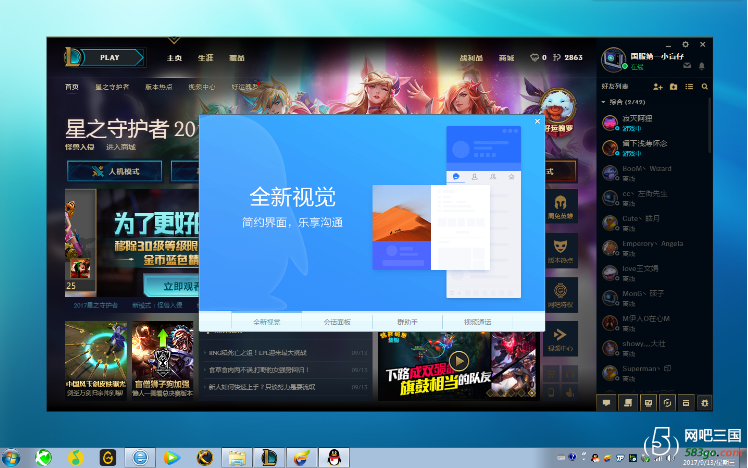Toggle the green online status indicator
Viewport: 748px width, 468px height.
(x=624, y=67)
